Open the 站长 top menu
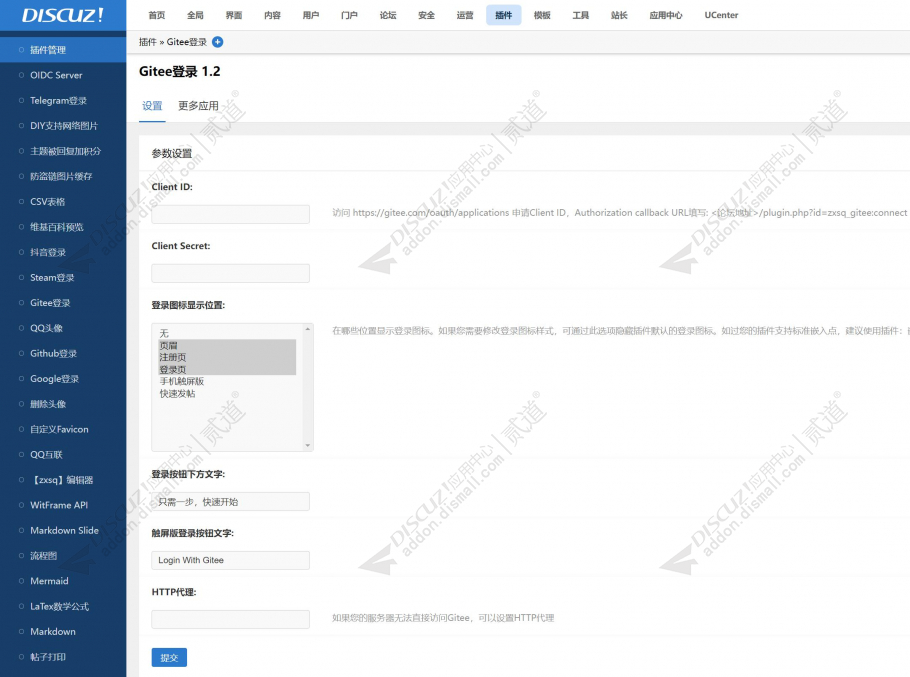Viewport: 910px width, 677px height. pos(619,15)
